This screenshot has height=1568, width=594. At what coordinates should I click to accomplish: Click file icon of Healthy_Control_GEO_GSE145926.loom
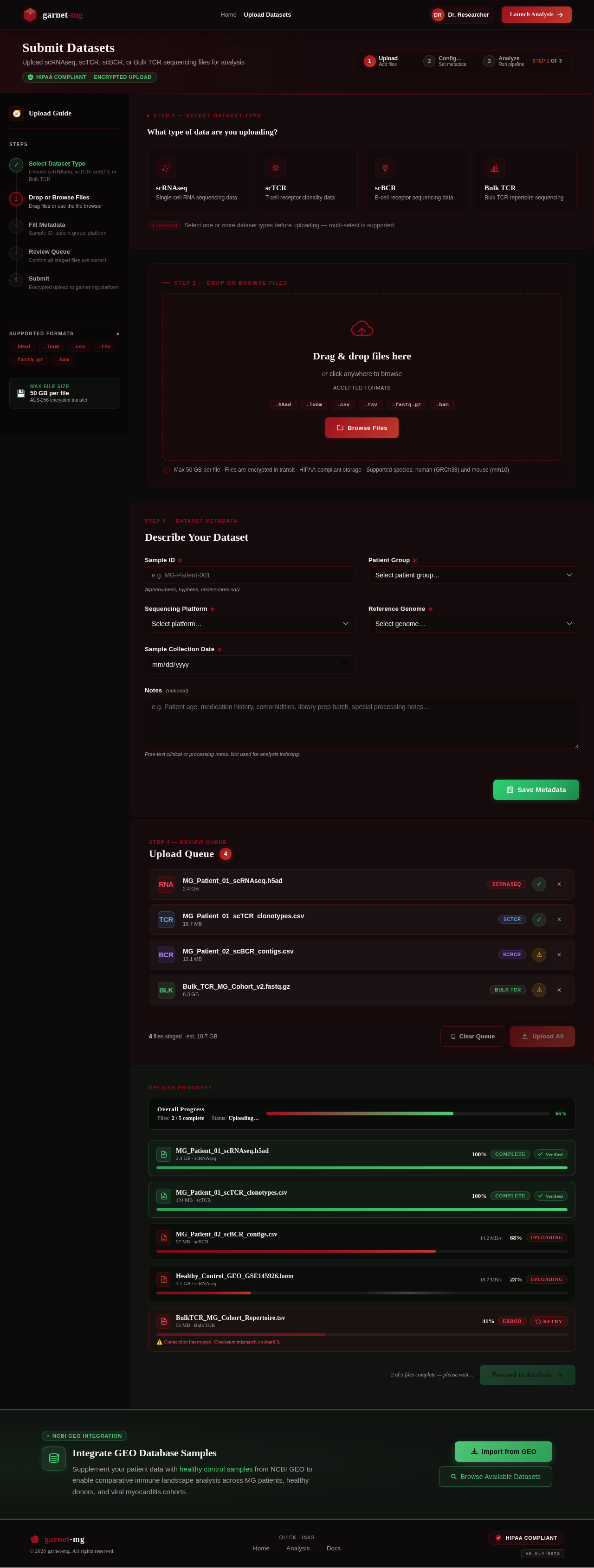[x=164, y=1280]
